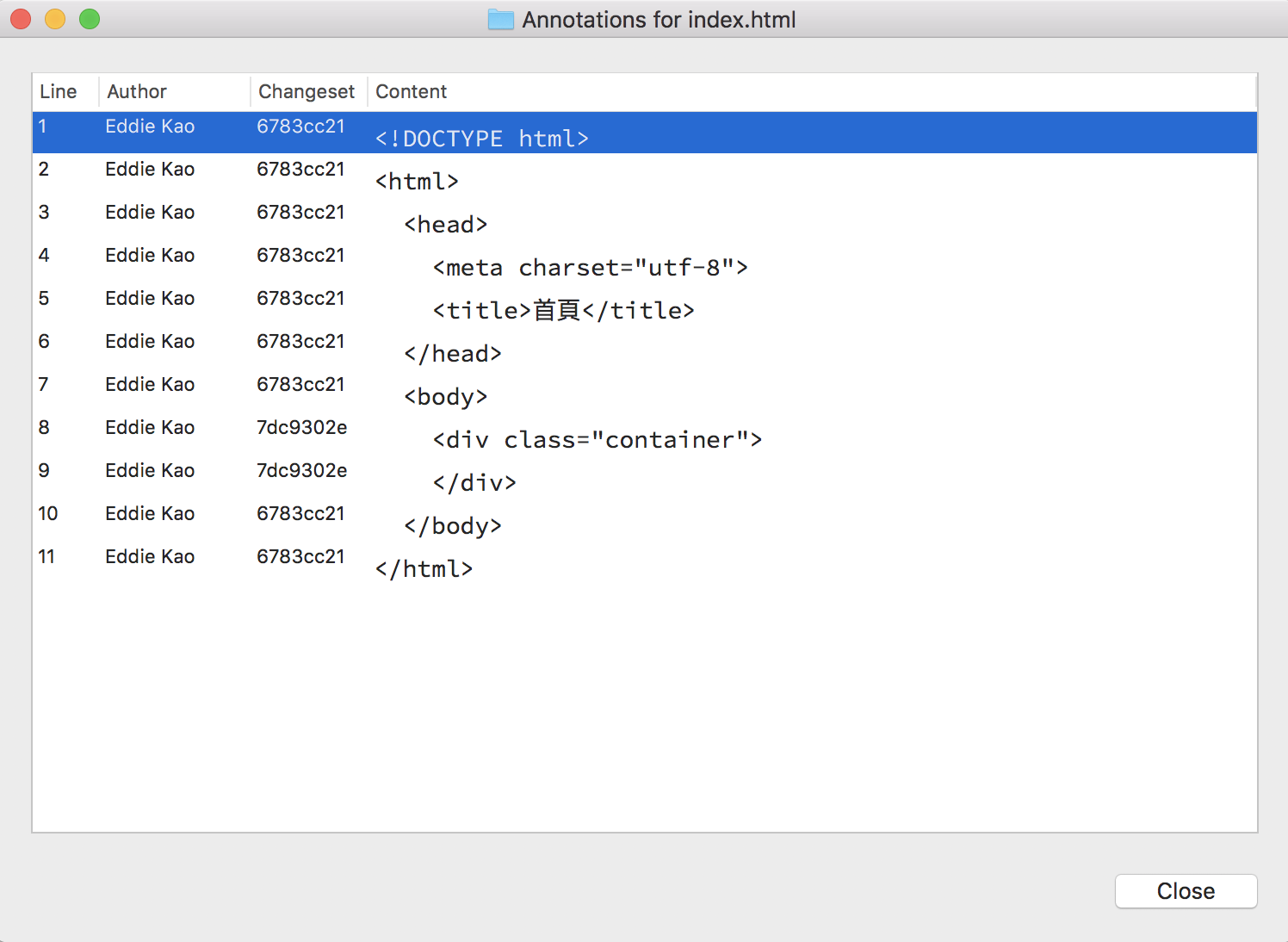Select the closing body tag row
Image resolution: width=1288 pixels, height=942 pixels.
tap(453, 525)
